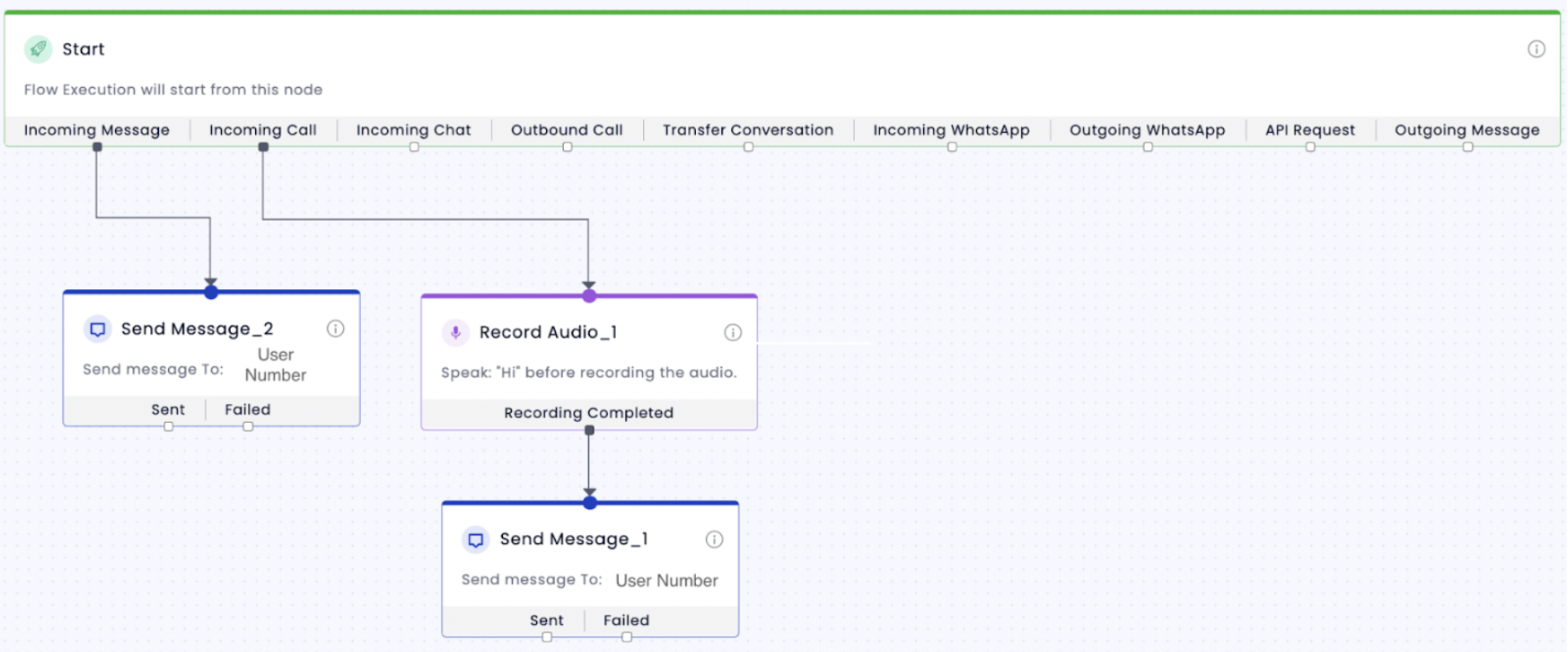
Task: Select the API Request trigger
Action: [1310, 130]
